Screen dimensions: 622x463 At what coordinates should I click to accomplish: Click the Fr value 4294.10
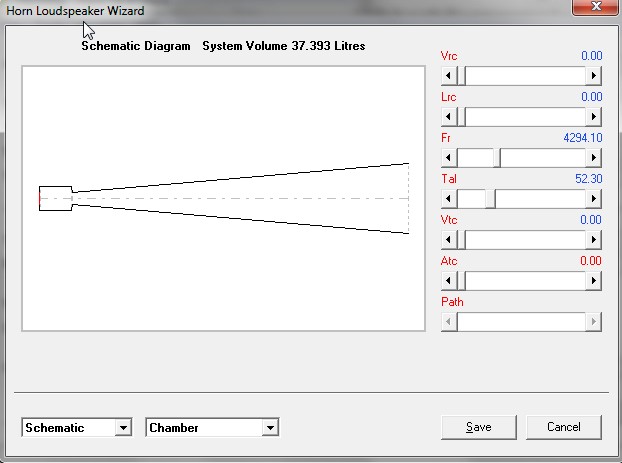pos(583,138)
